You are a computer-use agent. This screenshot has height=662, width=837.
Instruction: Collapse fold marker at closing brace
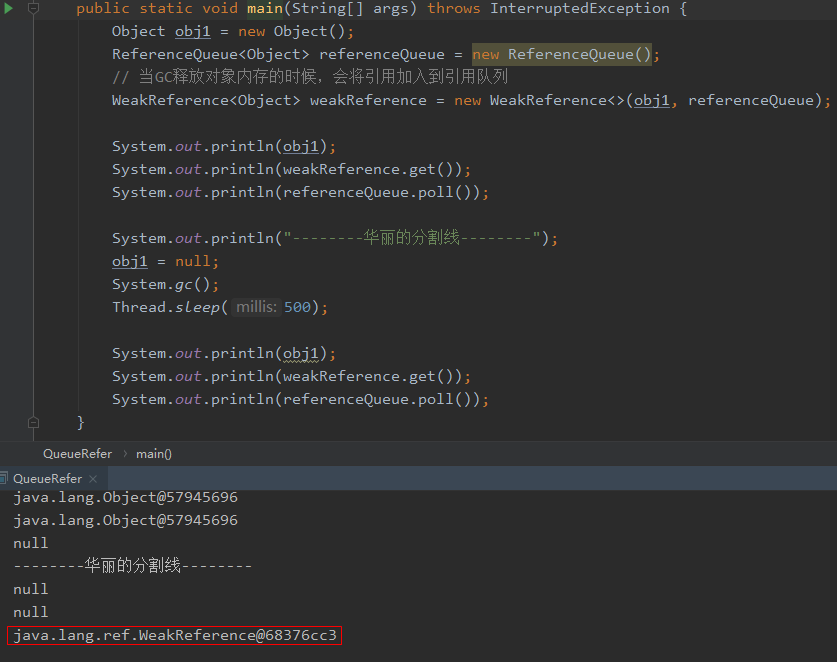click(x=33, y=423)
